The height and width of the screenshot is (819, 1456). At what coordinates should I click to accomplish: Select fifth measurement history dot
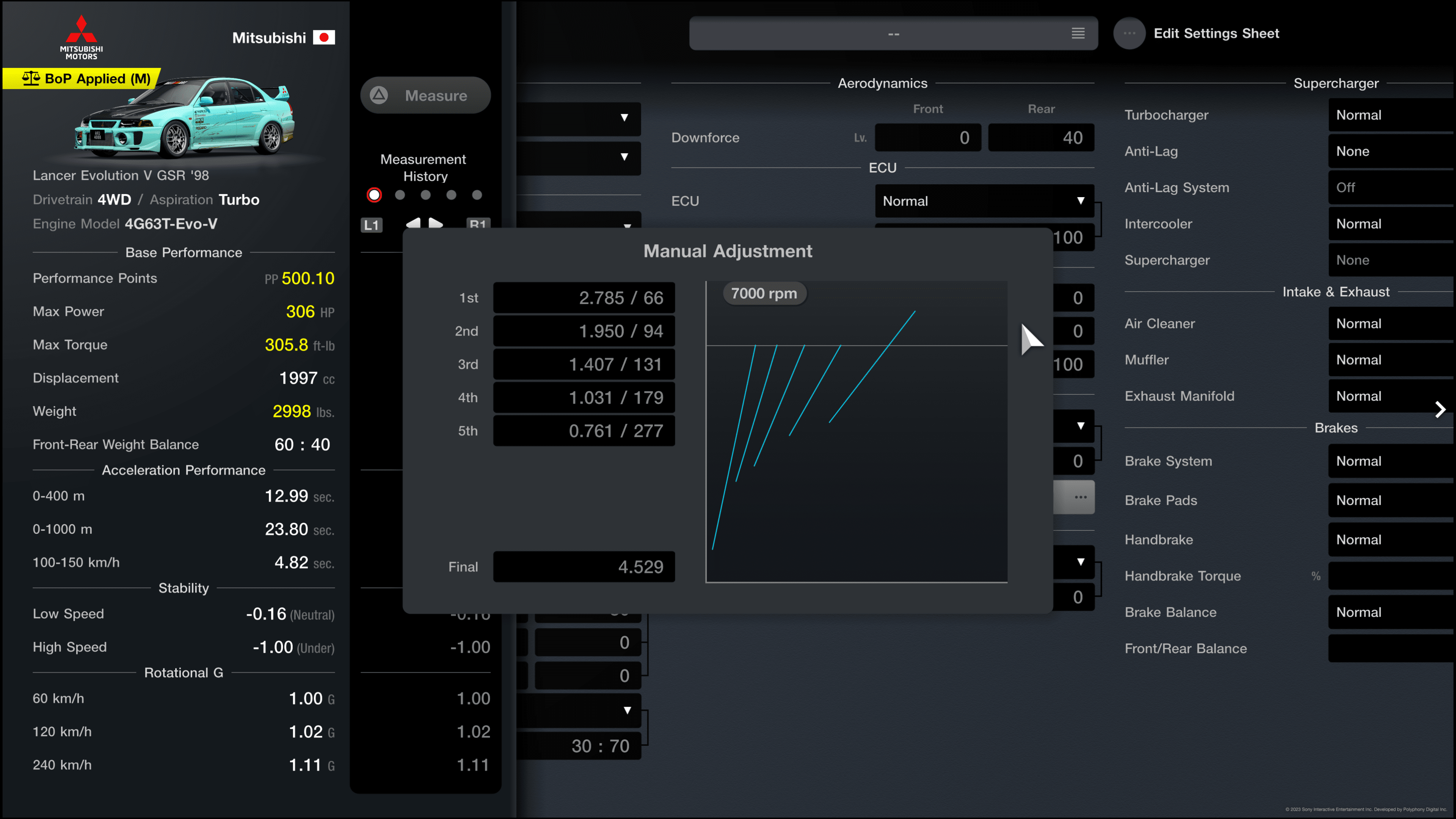[477, 195]
